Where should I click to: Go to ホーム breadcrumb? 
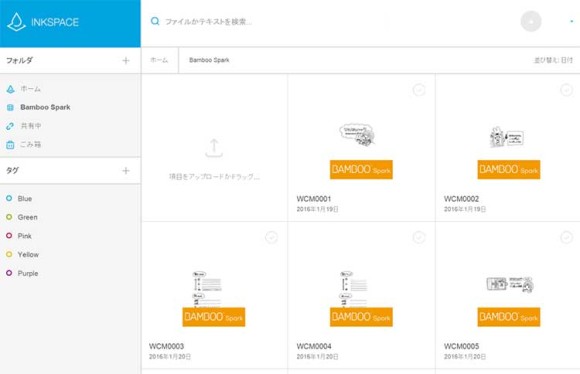159,60
